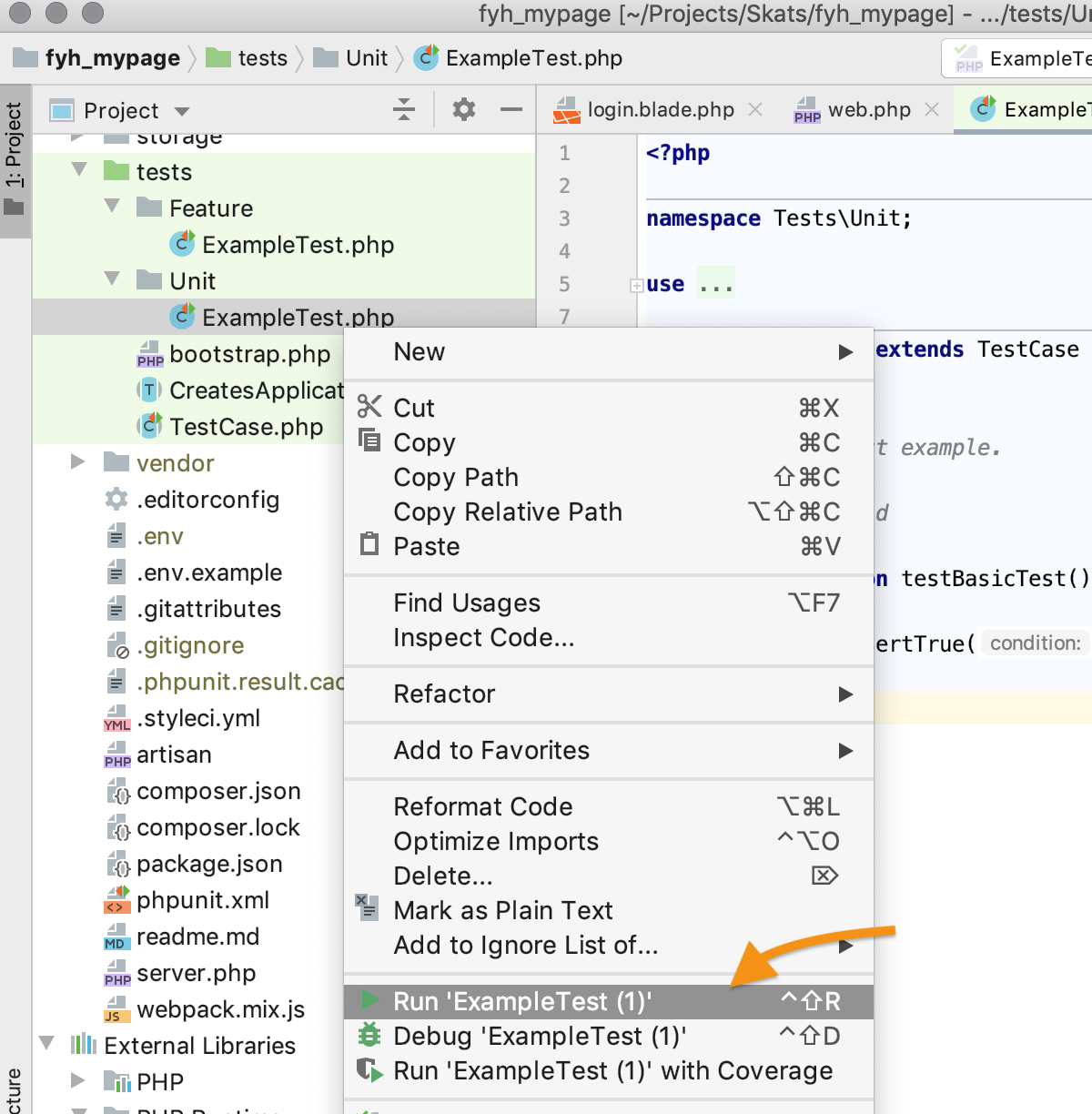Click artisan PHP file icon

(x=117, y=755)
